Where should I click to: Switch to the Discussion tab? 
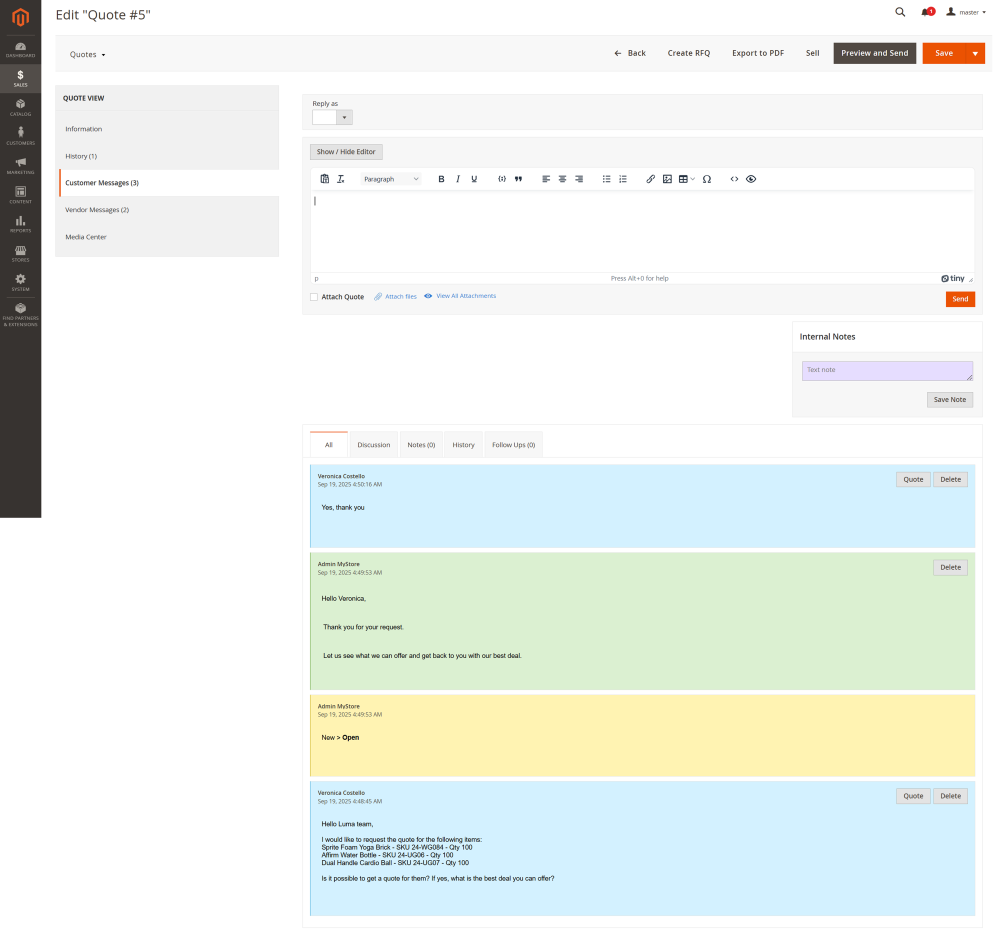[x=374, y=445]
